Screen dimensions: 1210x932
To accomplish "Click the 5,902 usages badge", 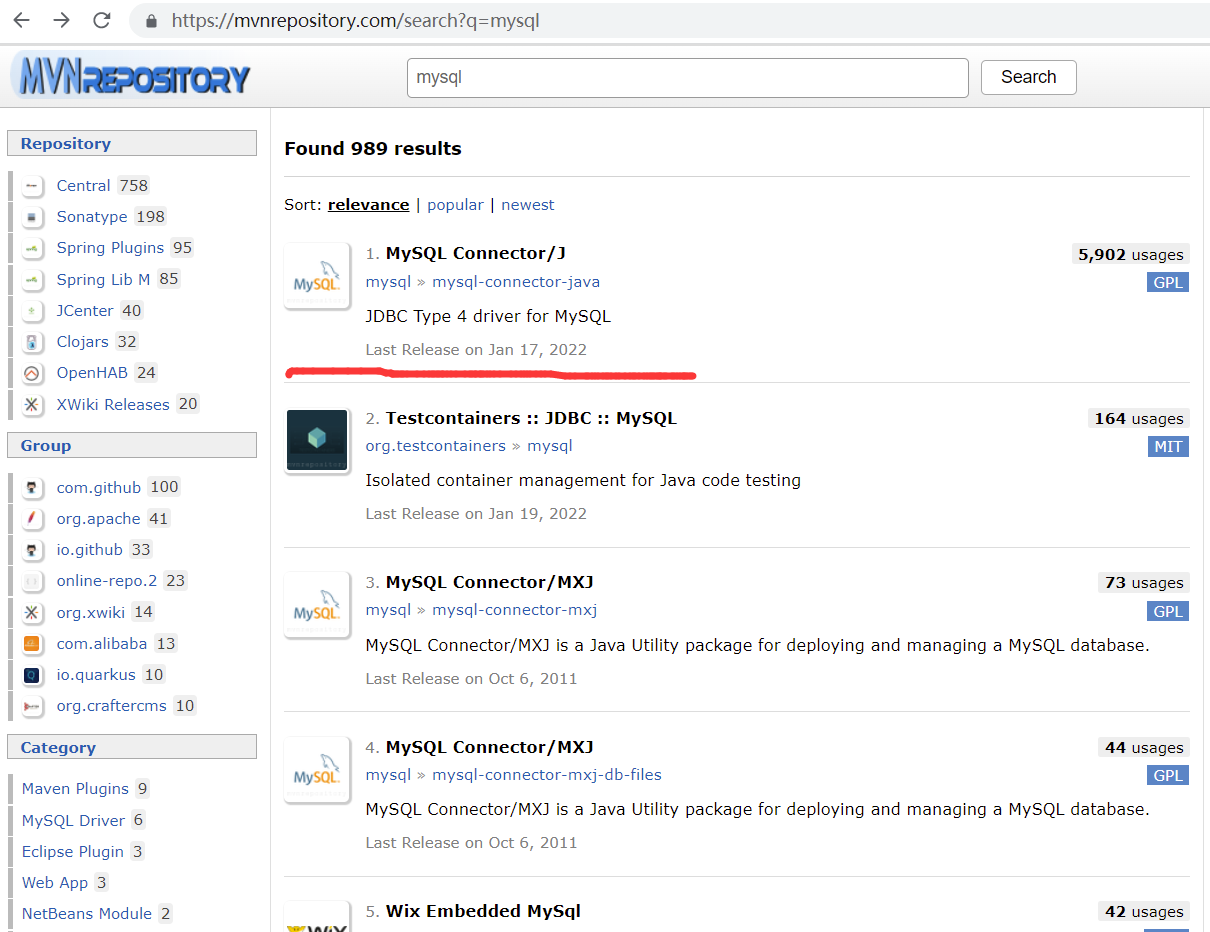I will (1130, 255).
